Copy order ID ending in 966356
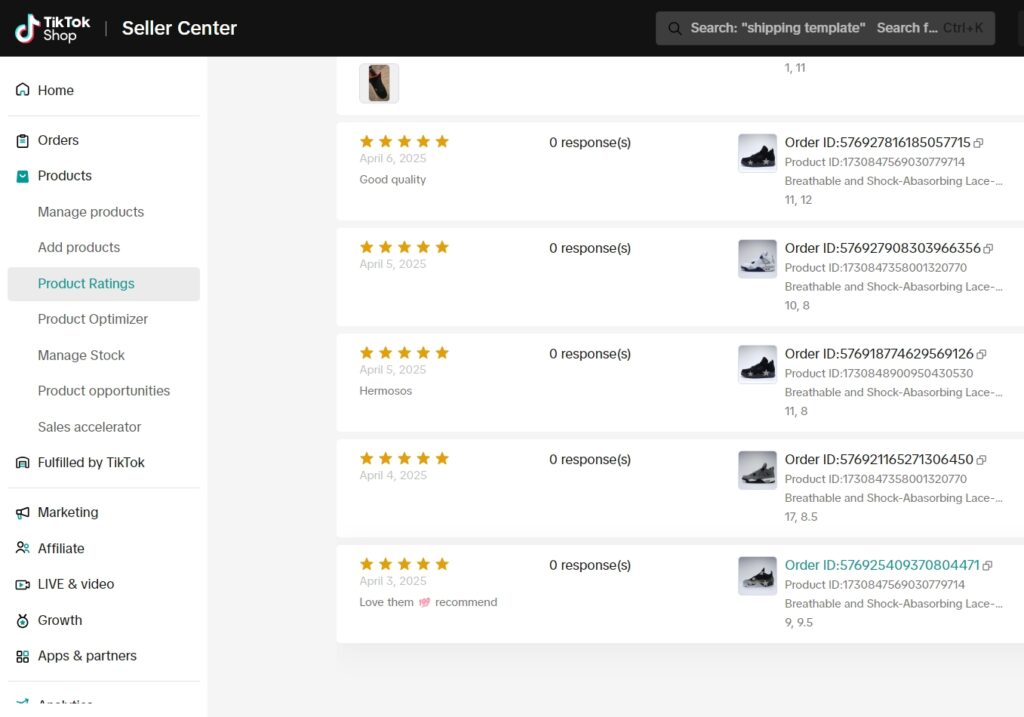1024x717 pixels. pos(988,249)
